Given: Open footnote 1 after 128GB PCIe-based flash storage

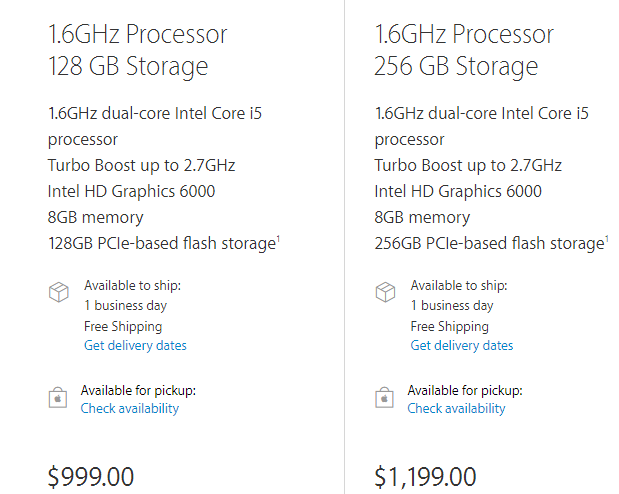Looking at the screenshot, I should (278, 239).
